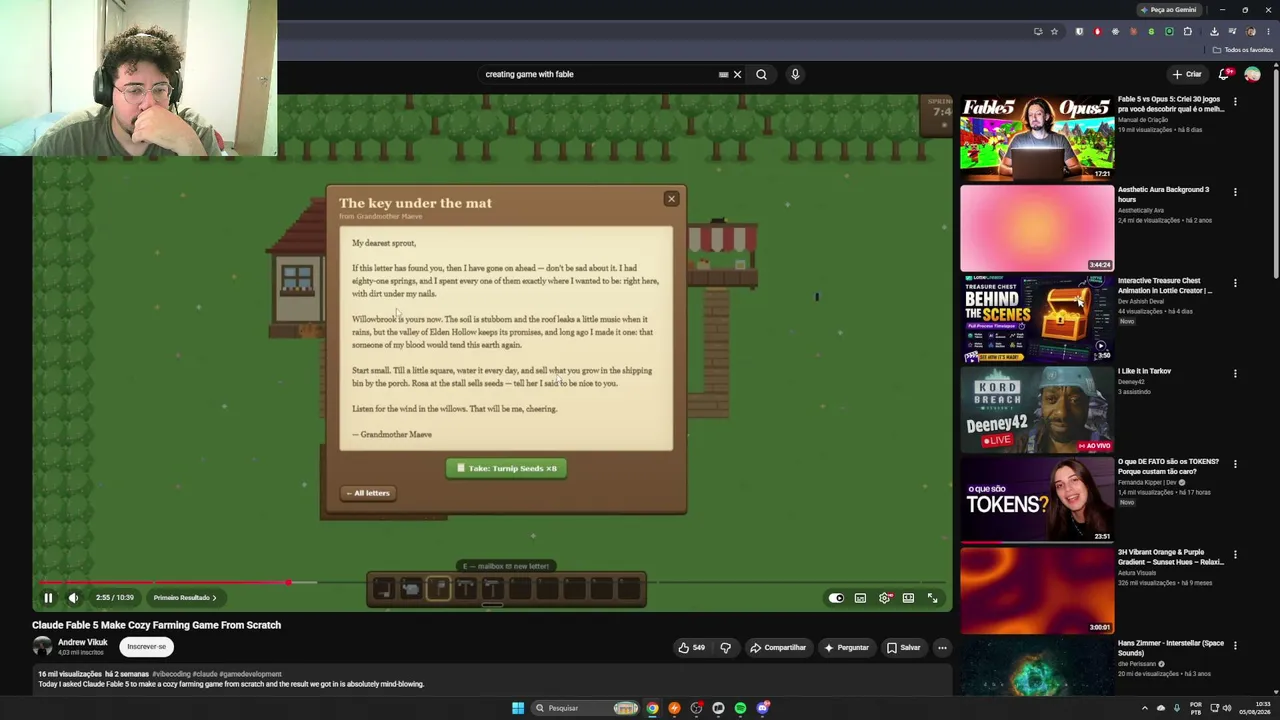Close the letter dialog in game
Image resolution: width=1280 pixels, height=720 pixels.
tap(671, 199)
